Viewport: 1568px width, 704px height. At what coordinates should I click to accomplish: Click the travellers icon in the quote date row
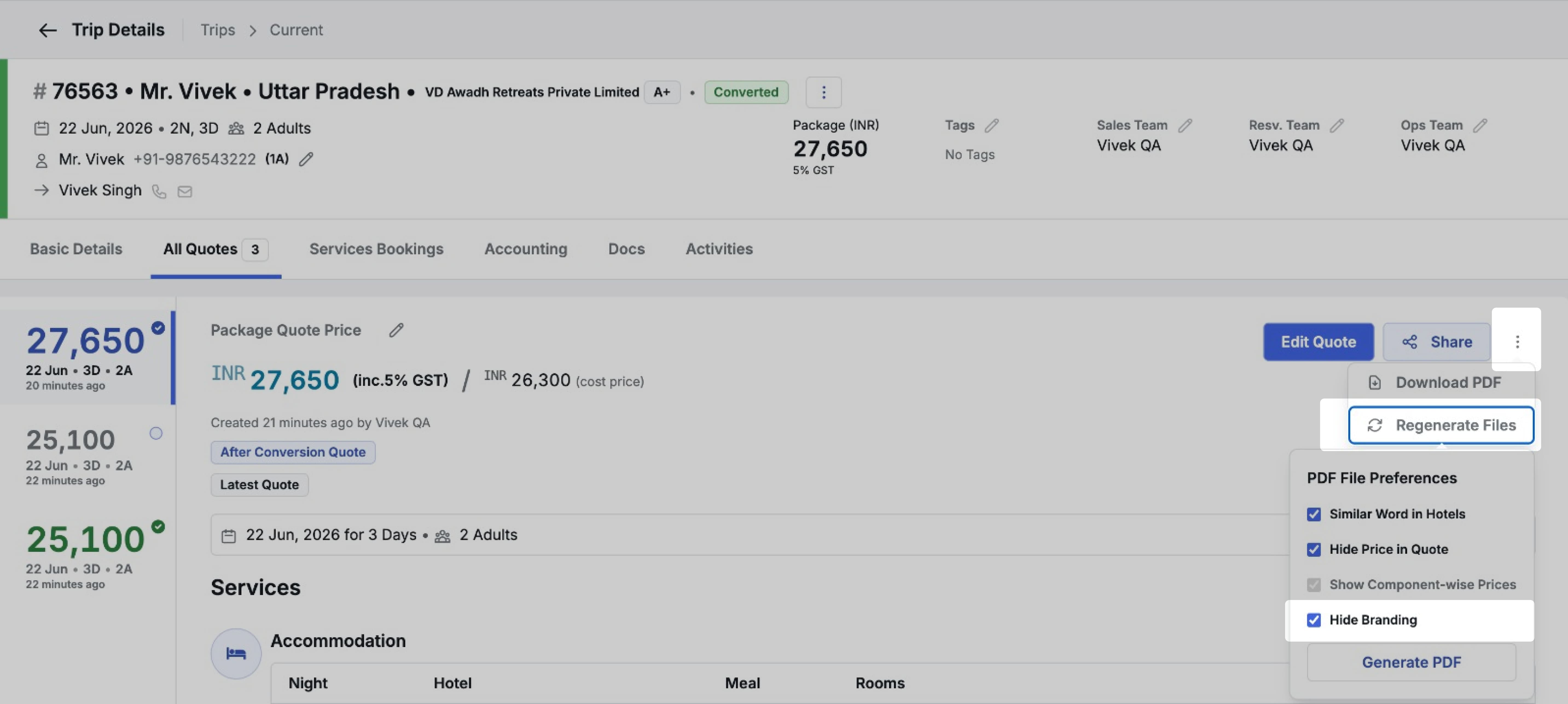(443, 536)
